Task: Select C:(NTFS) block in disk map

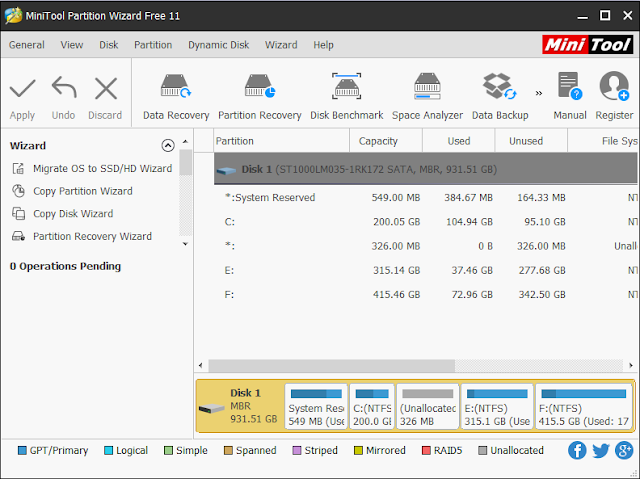Action: point(372,406)
